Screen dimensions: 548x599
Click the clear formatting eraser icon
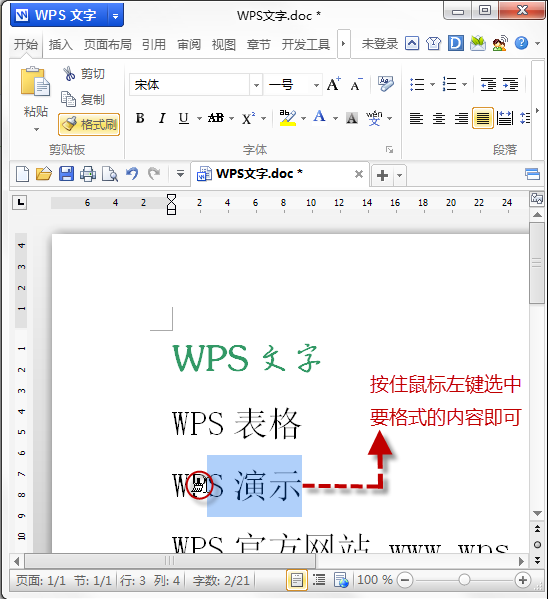click(386, 84)
